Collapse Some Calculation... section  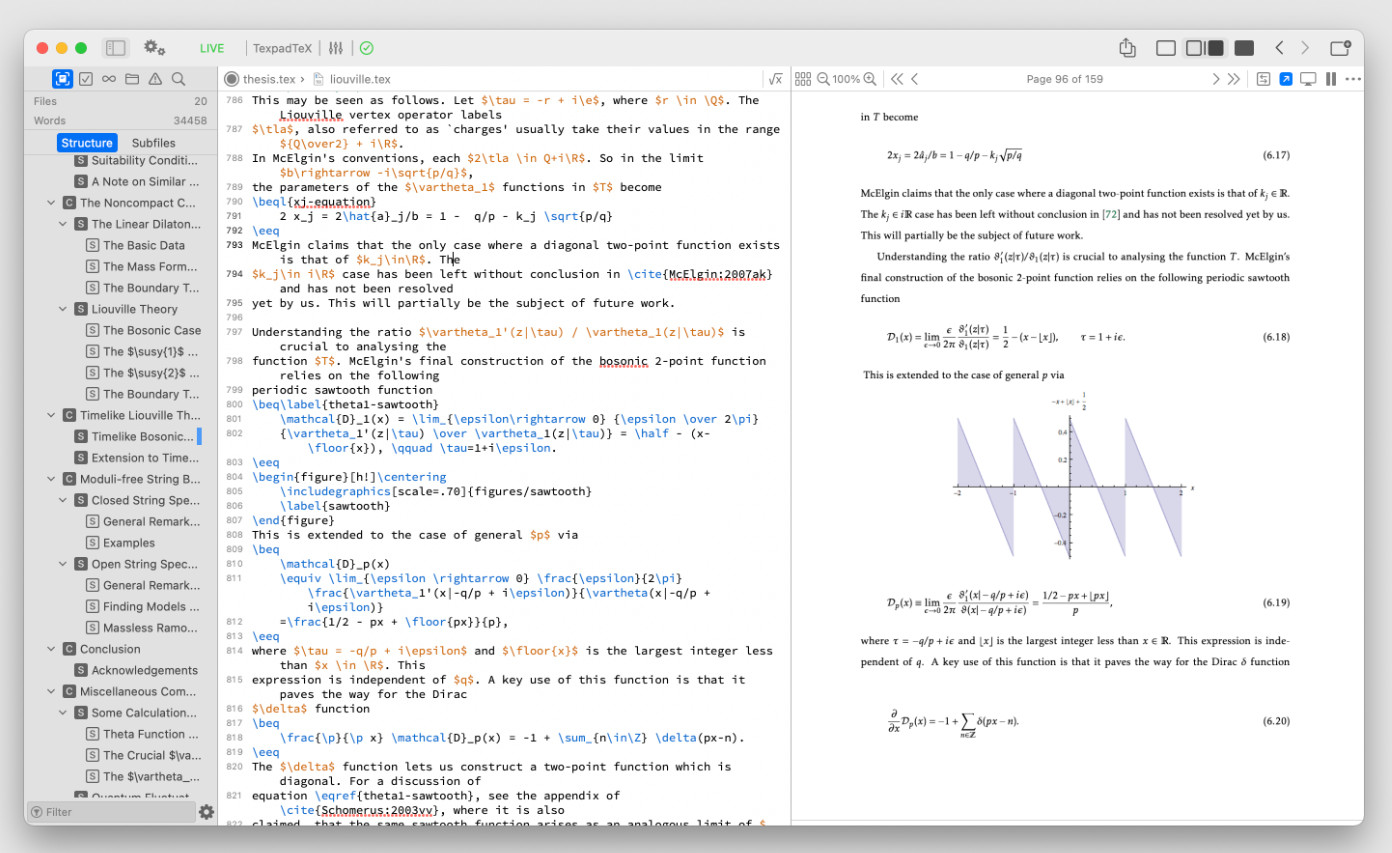click(63, 713)
